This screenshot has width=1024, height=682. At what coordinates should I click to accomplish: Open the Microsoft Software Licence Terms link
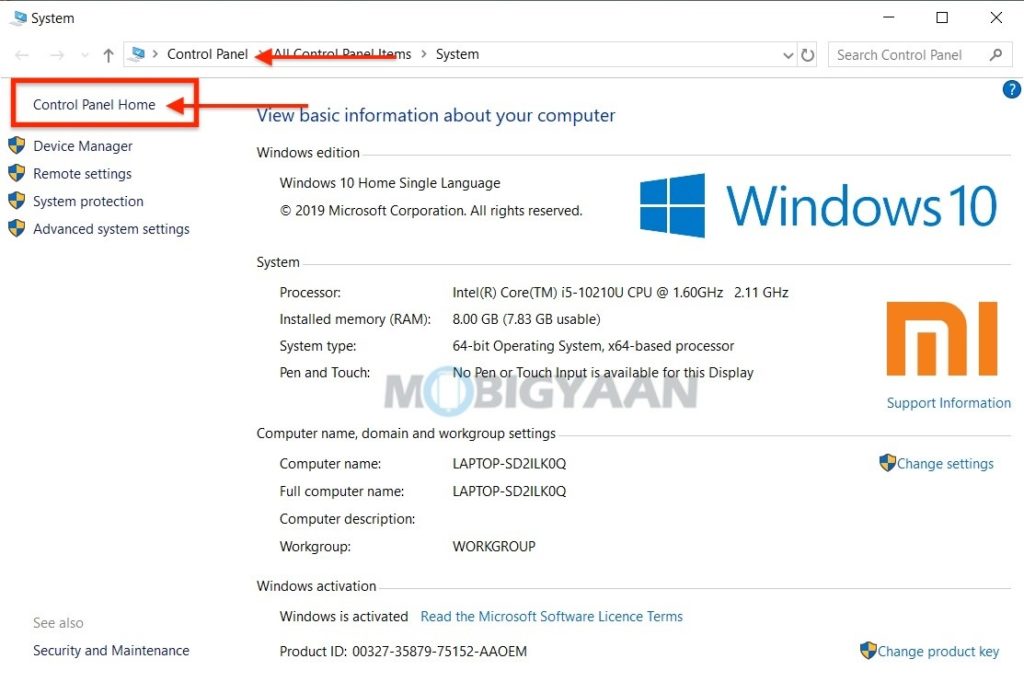point(551,616)
